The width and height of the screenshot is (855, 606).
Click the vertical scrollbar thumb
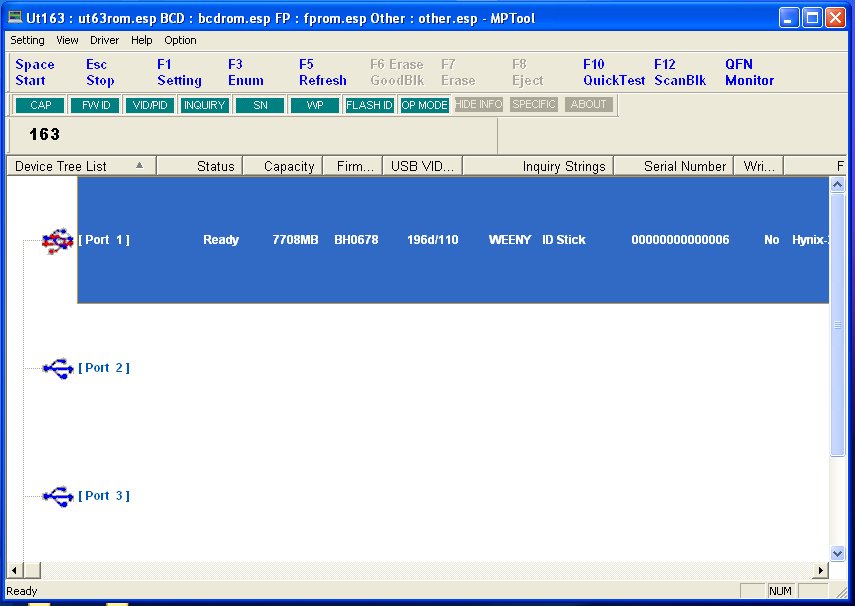(838, 325)
